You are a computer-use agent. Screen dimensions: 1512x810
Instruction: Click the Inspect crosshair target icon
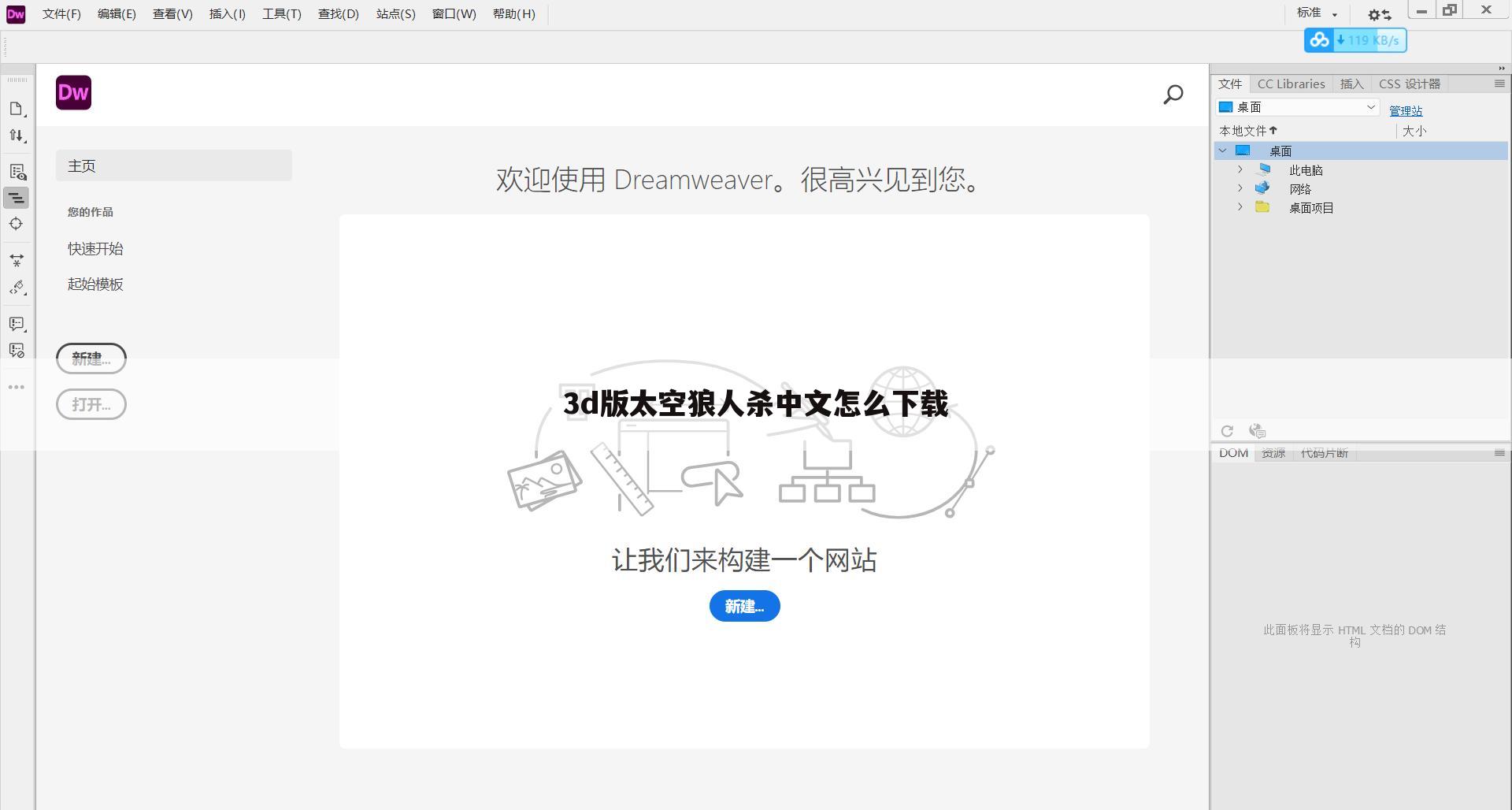click(17, 224)
